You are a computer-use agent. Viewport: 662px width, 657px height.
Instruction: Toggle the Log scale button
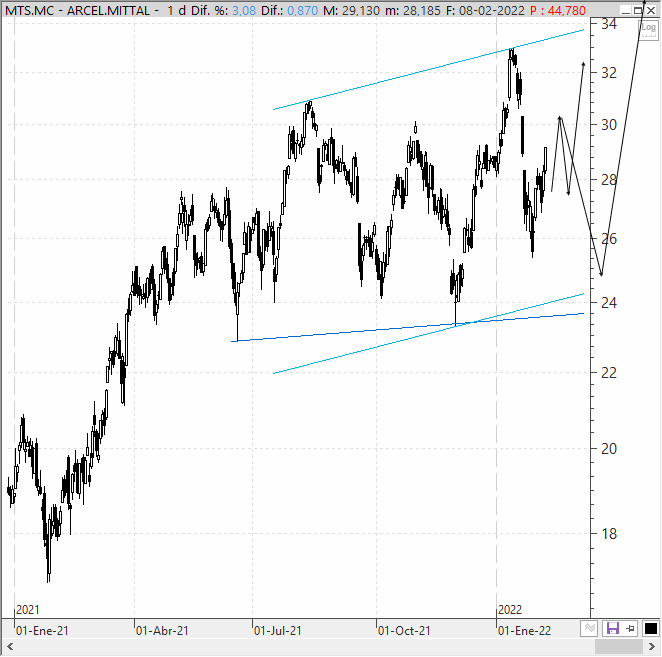(x=648, y=29)
